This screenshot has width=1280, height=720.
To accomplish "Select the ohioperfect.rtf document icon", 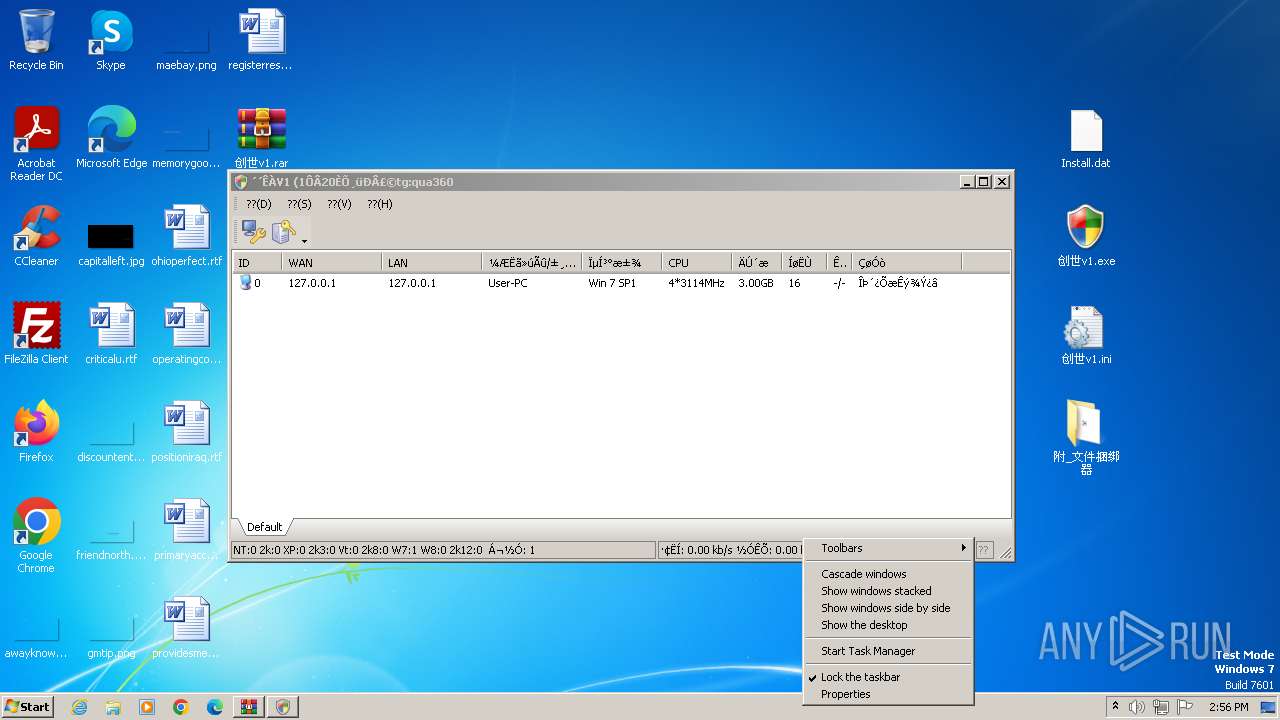I will [186, 236].
